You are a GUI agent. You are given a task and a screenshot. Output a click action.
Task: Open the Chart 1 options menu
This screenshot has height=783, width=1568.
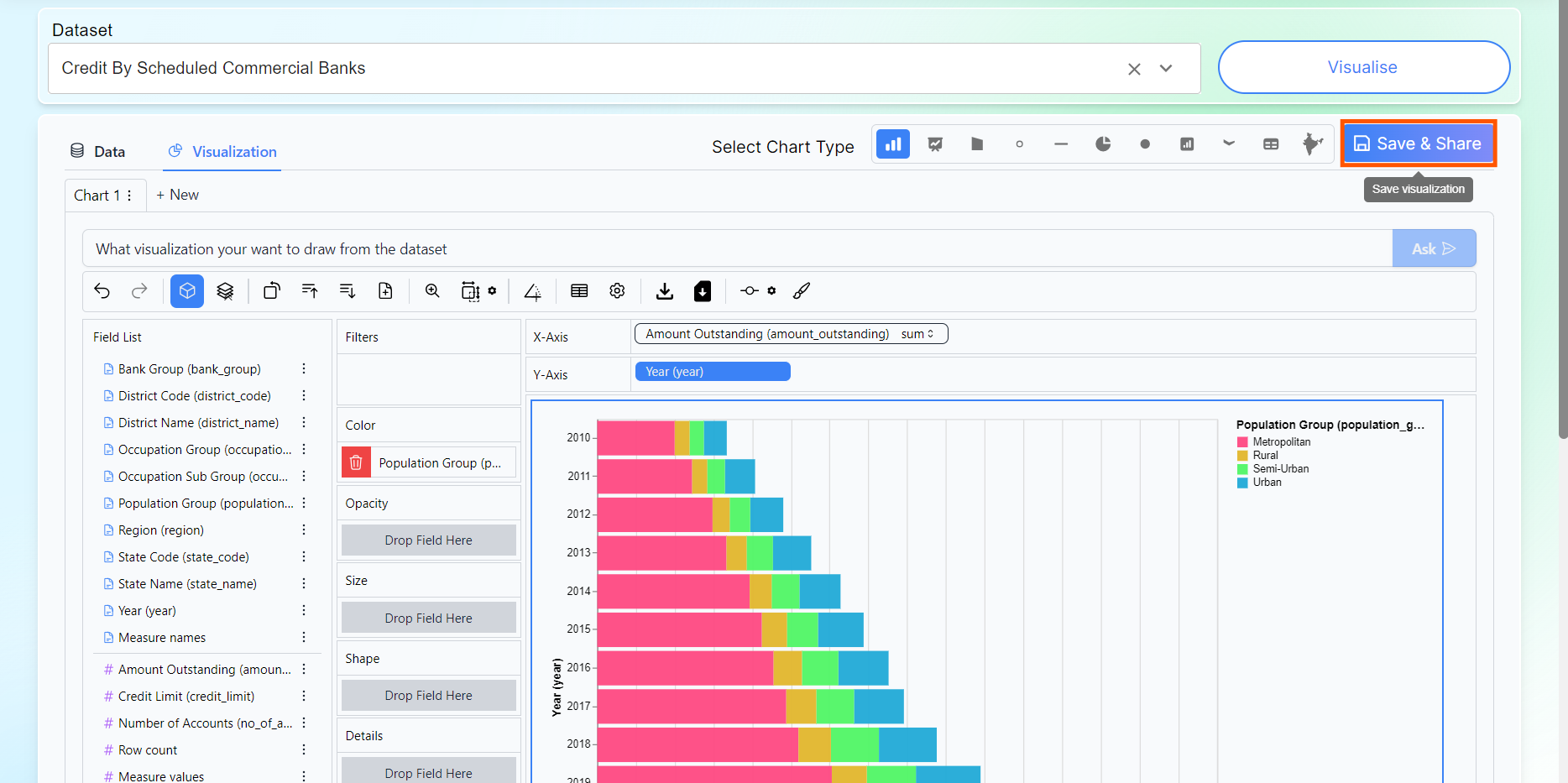click(x=129, y=196)
